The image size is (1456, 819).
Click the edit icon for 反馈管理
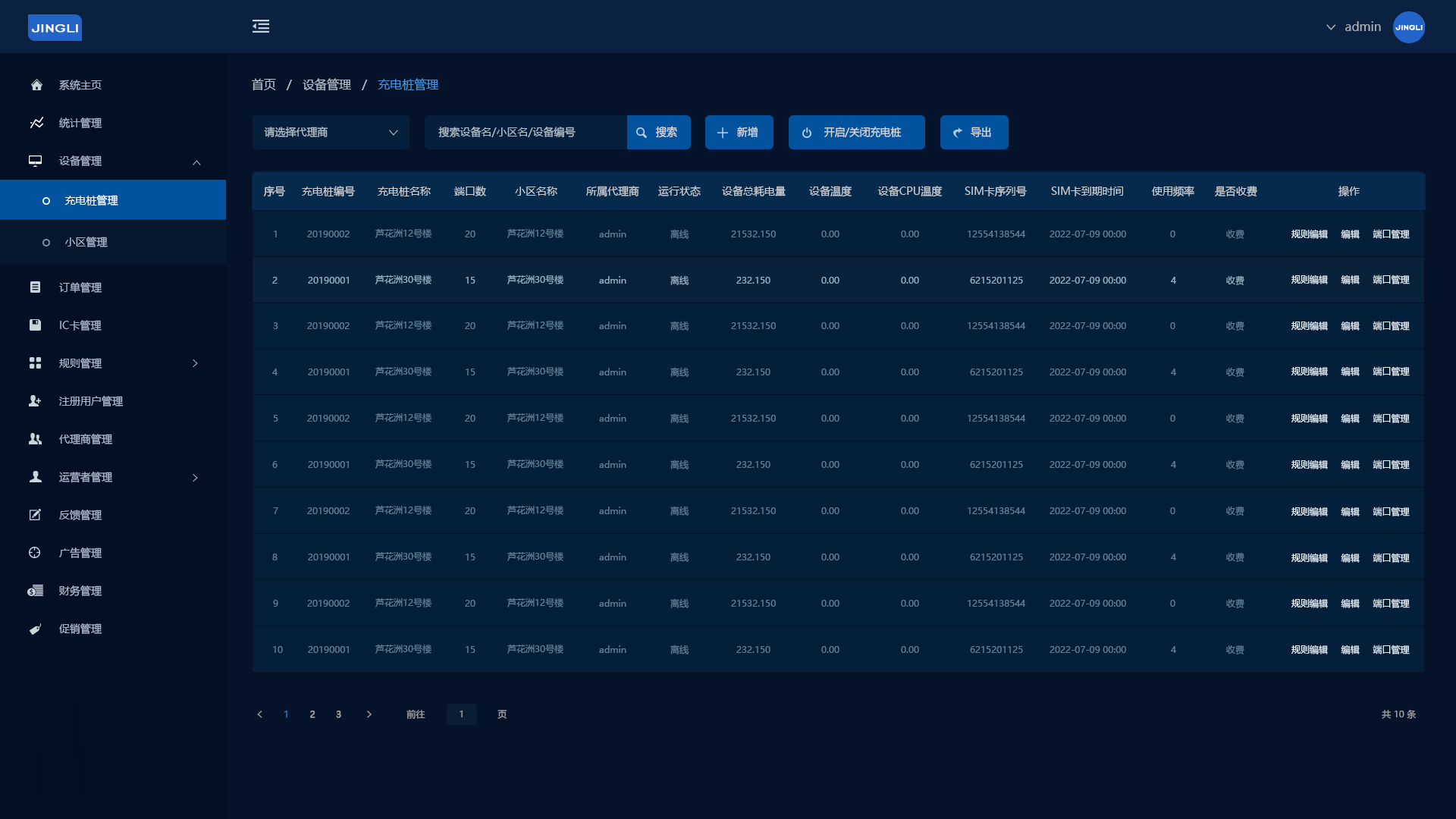coord(35,515)
